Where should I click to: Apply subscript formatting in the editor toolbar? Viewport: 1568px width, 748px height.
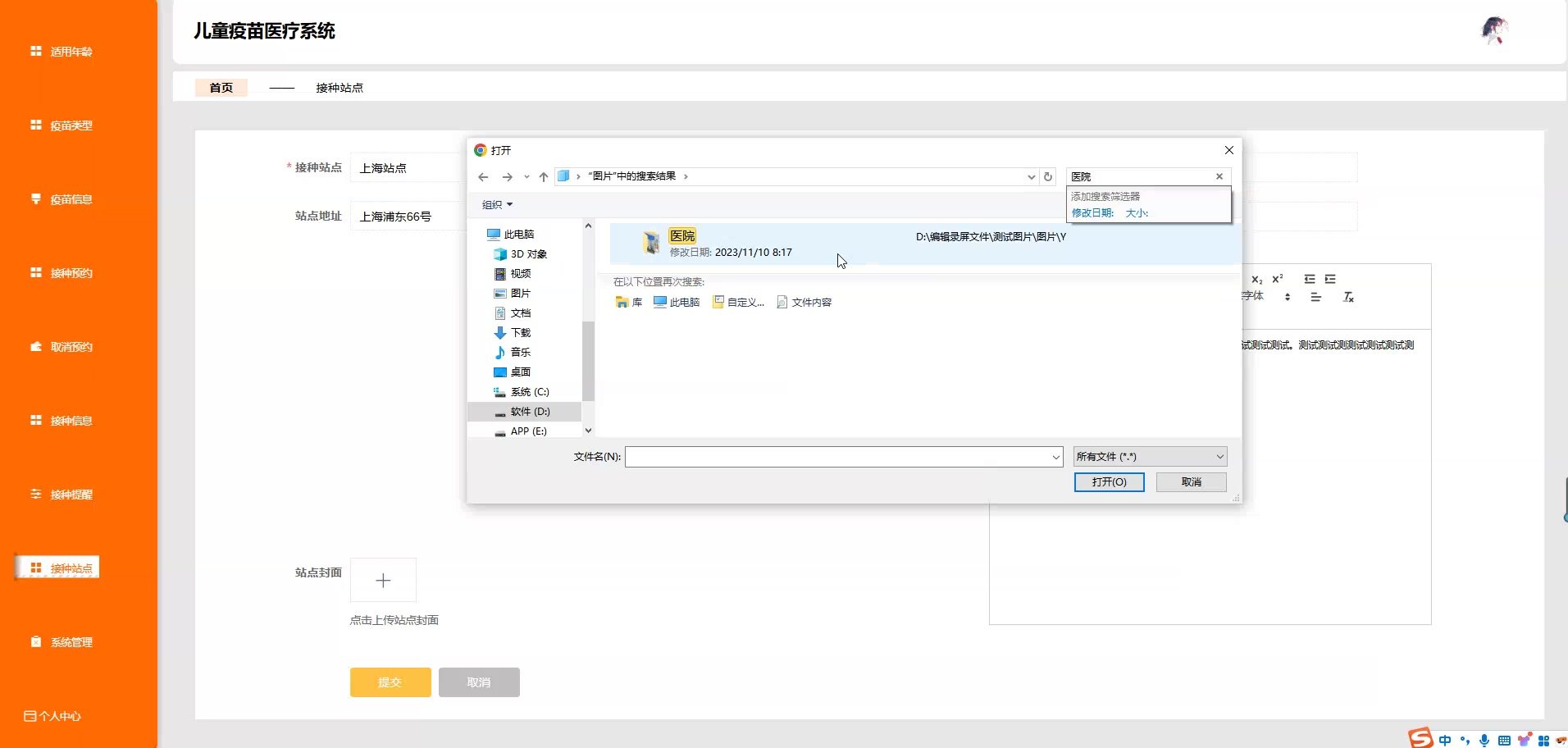tap(1256, 280)
